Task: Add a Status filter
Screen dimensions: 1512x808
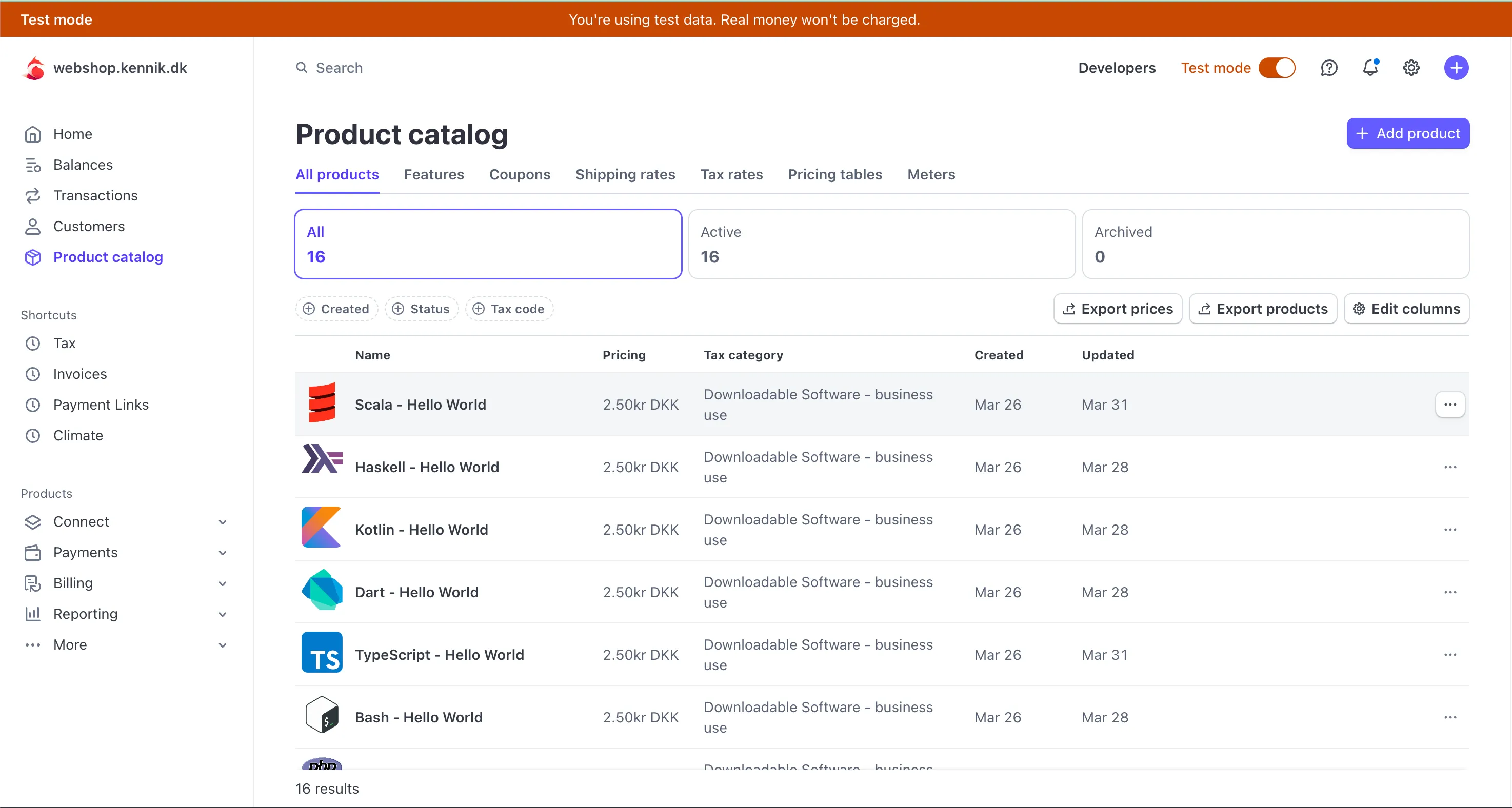Action: click(x=421, y=309)
